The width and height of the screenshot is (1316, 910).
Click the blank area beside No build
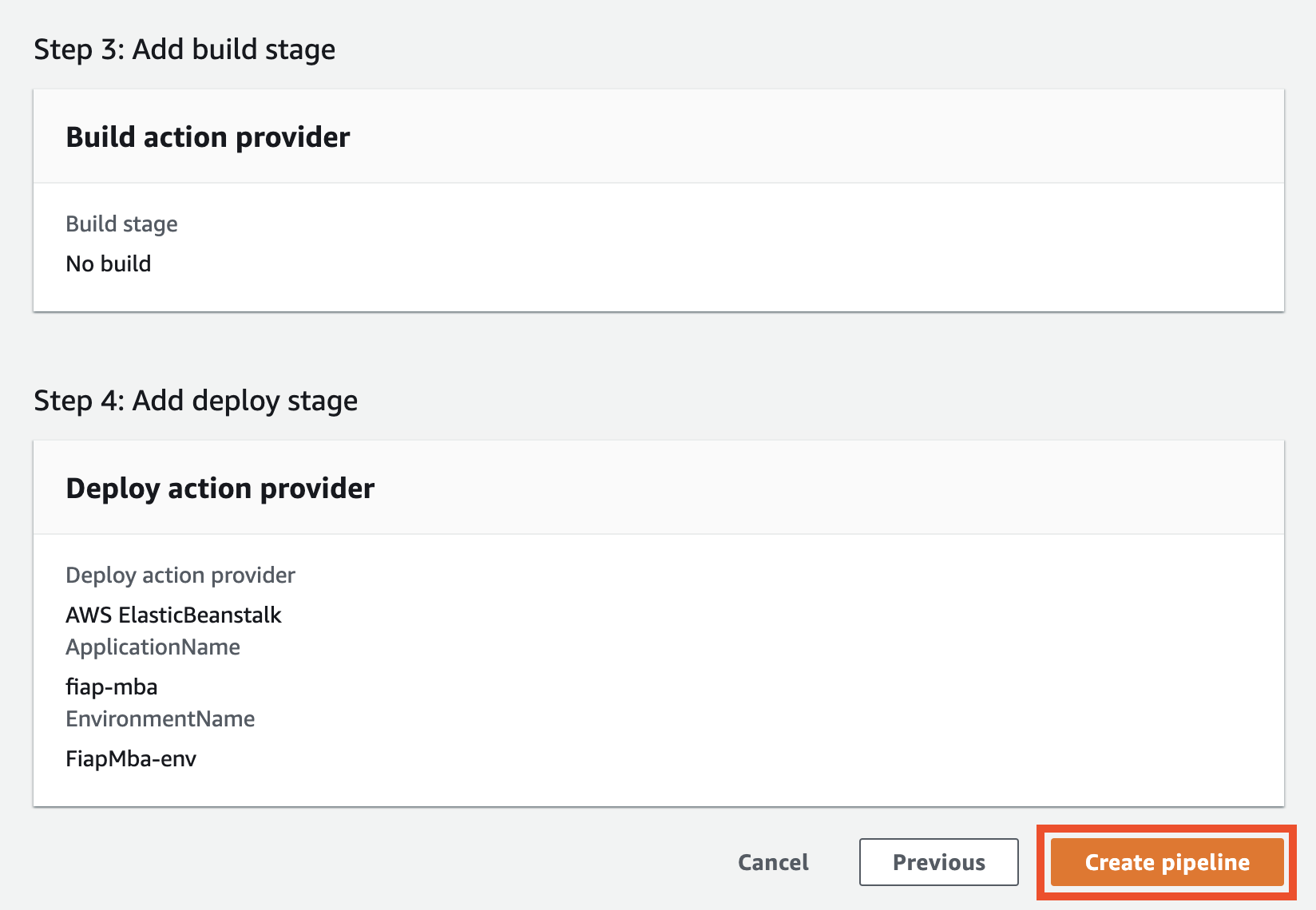639,264
